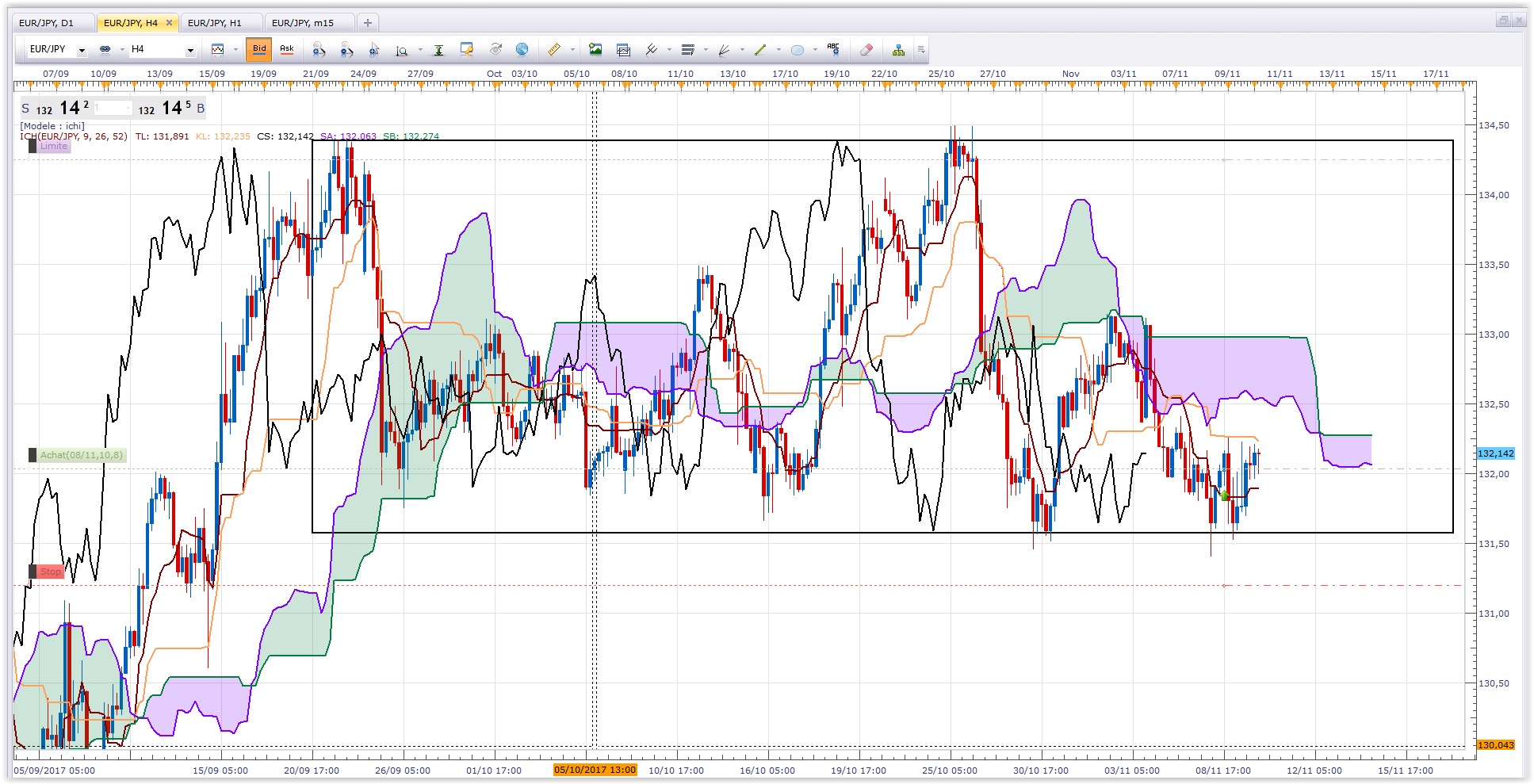Toggle the Ask price display
The height and width of the screenshot is (784, 1534).
(287, 49)
